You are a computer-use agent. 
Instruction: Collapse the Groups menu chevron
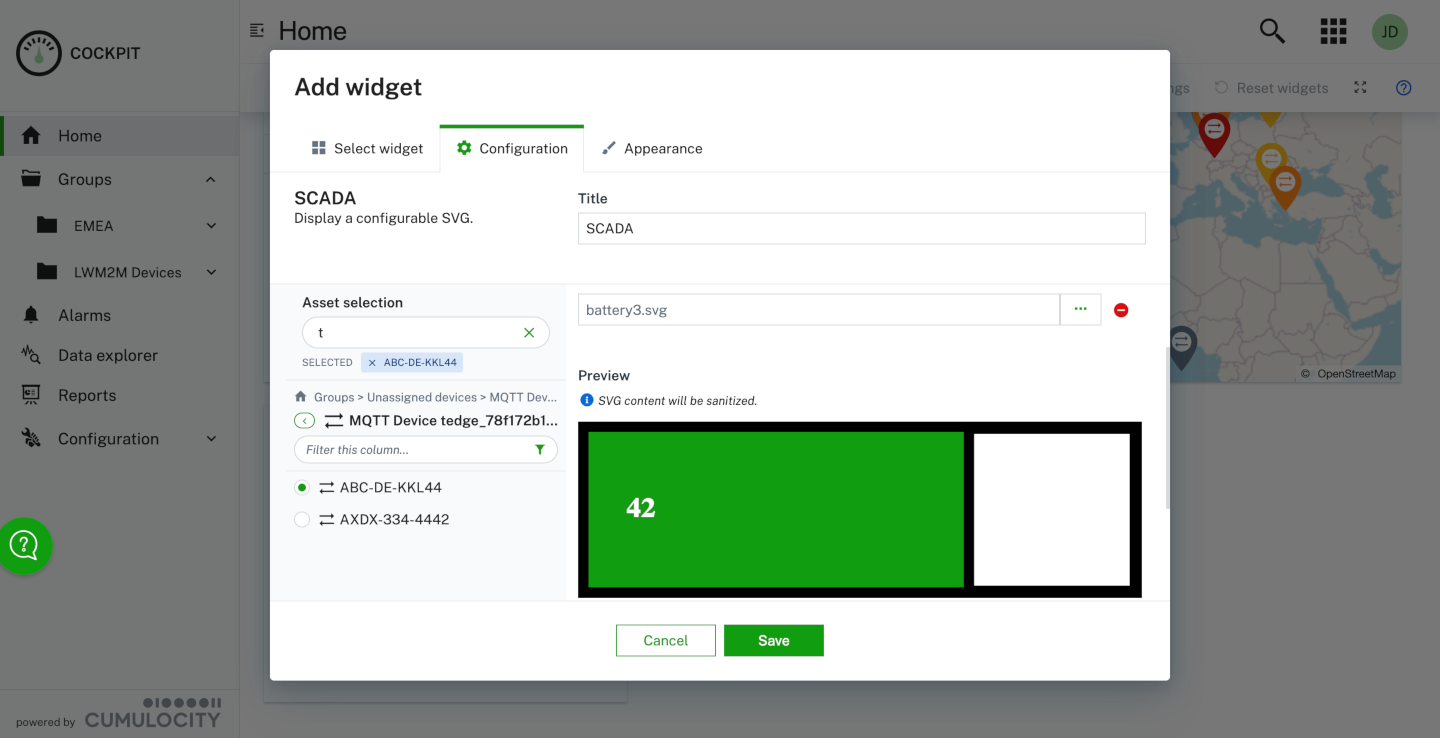pos(210,180)
